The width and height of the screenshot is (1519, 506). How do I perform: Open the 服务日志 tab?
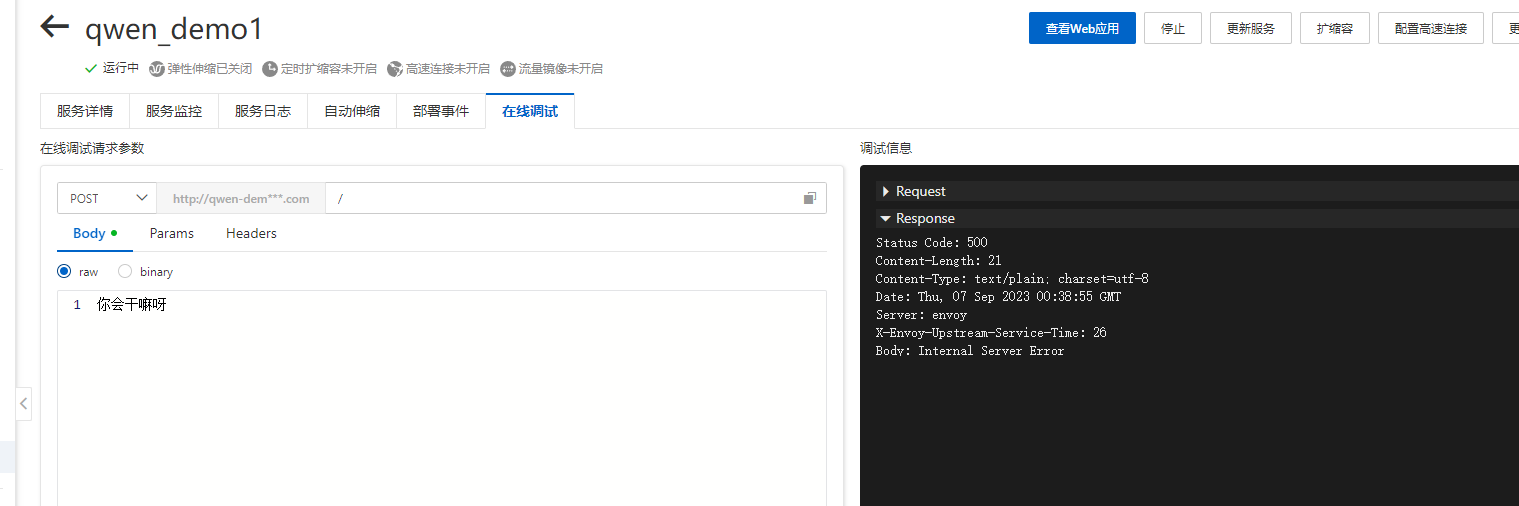click(x=263, y=111)
